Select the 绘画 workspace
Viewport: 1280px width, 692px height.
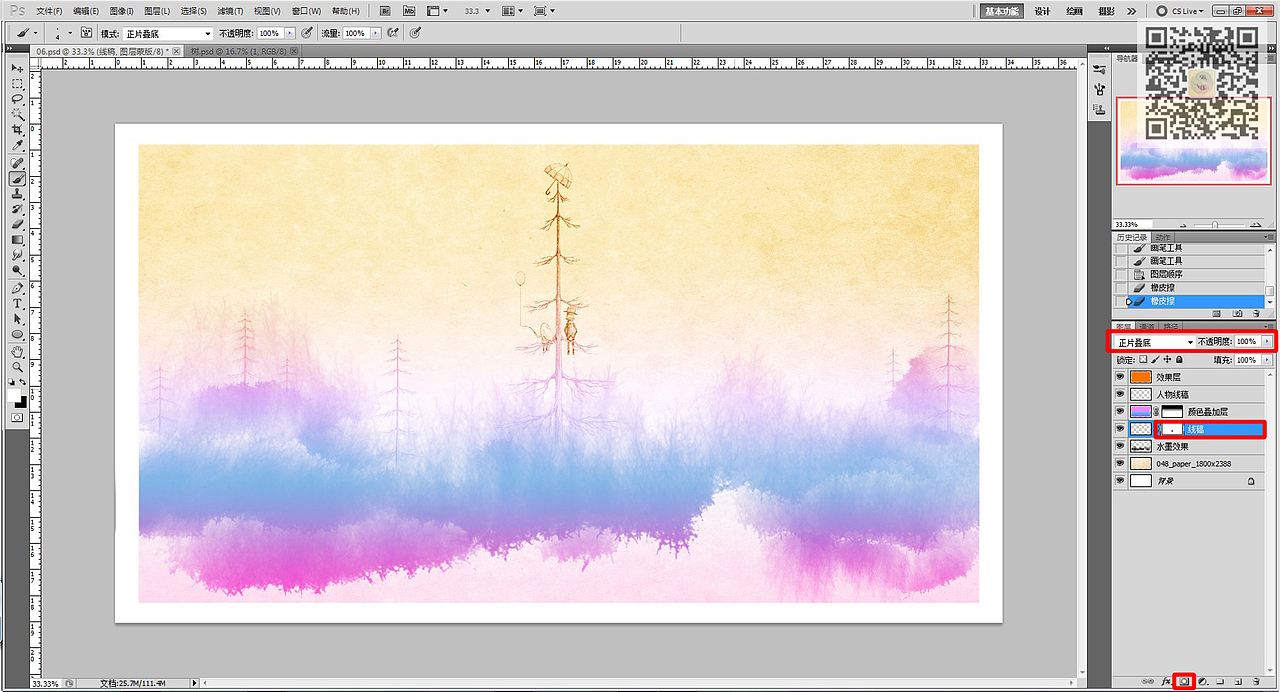(1074, 11)
